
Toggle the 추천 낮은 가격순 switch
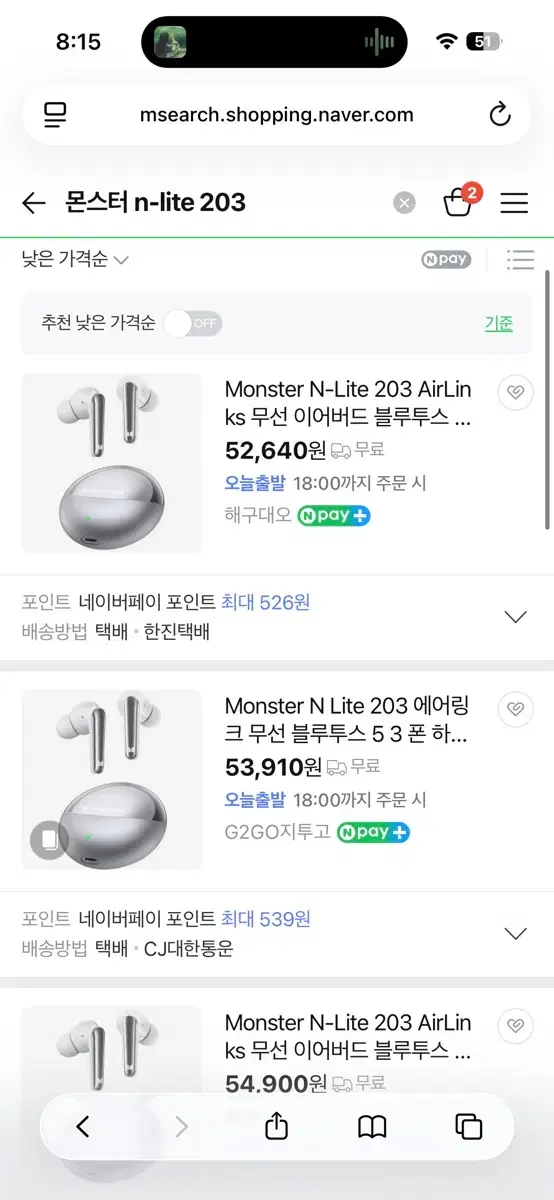pos(193,323)
